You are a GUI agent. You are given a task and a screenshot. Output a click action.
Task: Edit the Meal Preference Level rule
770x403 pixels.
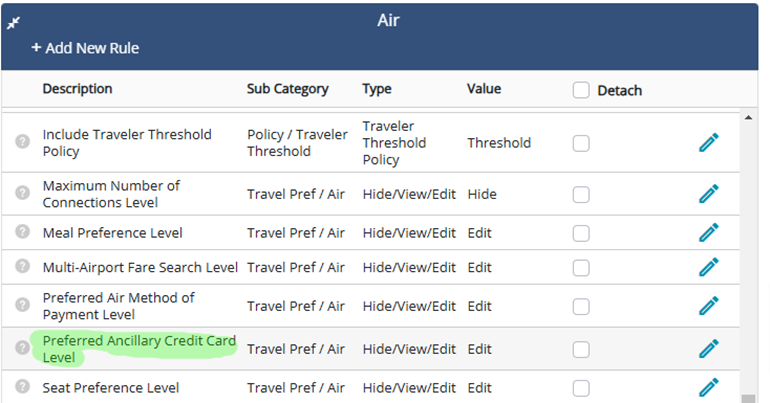tap(709, 233)
